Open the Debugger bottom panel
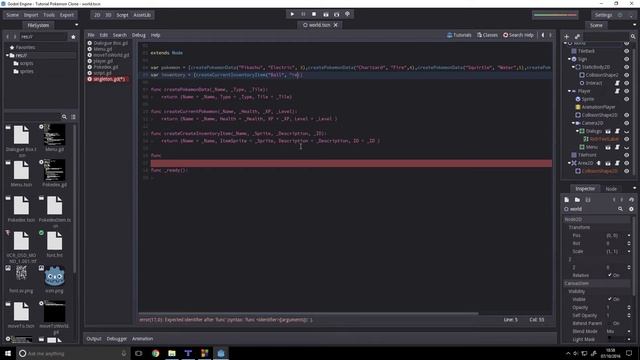 [x=117, y=339]
